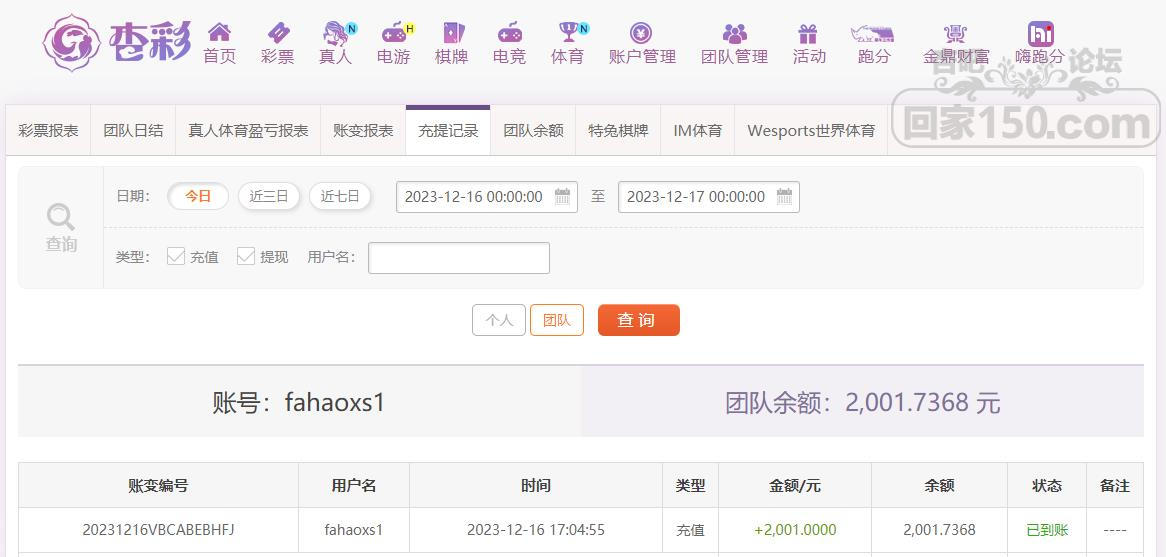Switch to the 特兔棋牌 tab
The image size is (1166, 557).
click(618, 131)
